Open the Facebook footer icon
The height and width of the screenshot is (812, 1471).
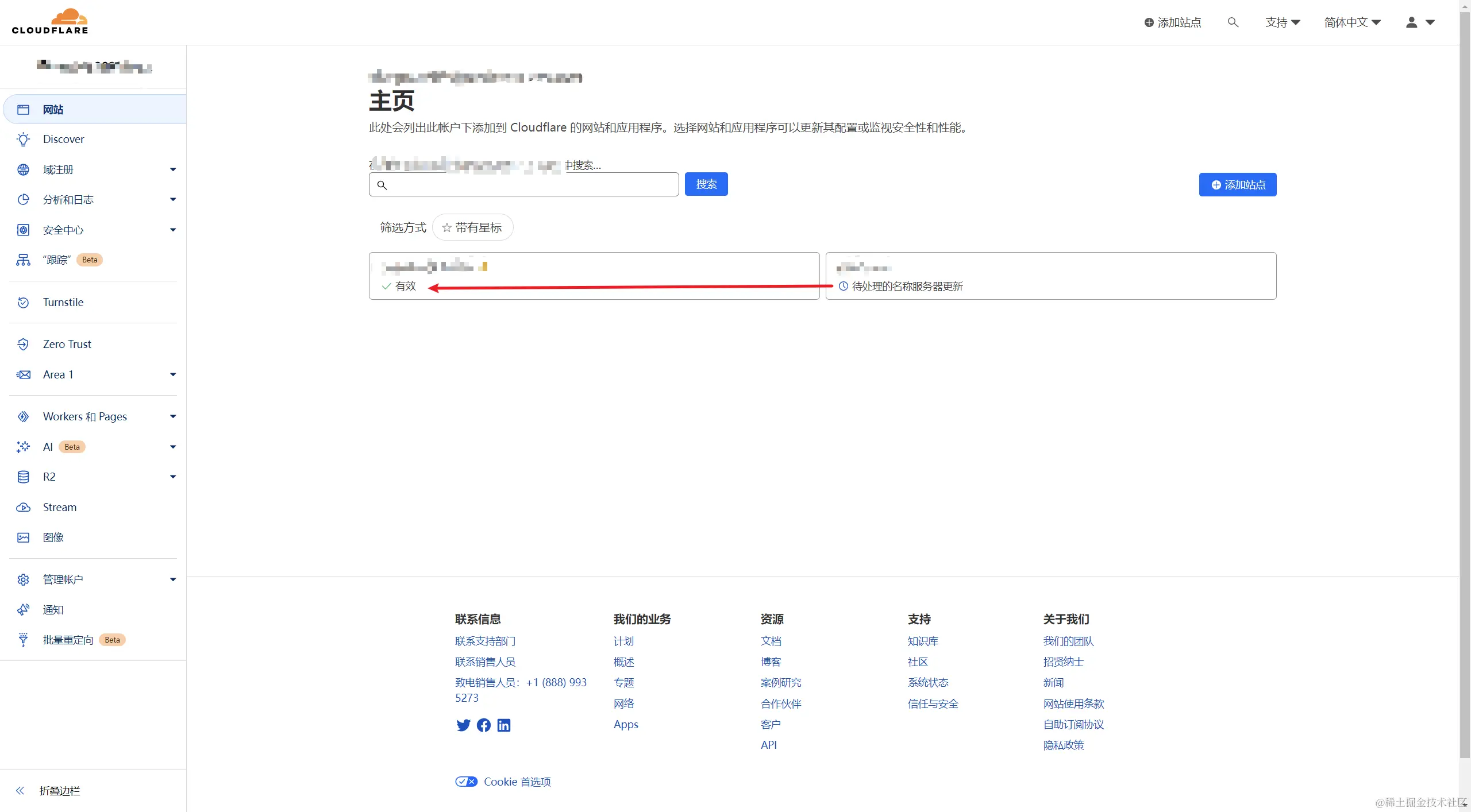point(484,725)
